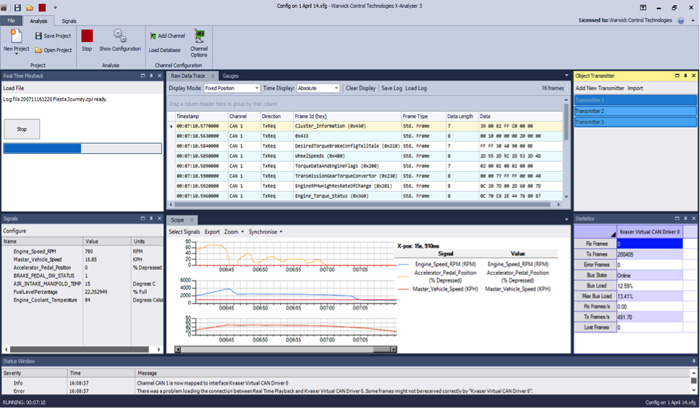Click quick-access save disk icon
This screenshot has width=700, height=408.
point(17,7)
